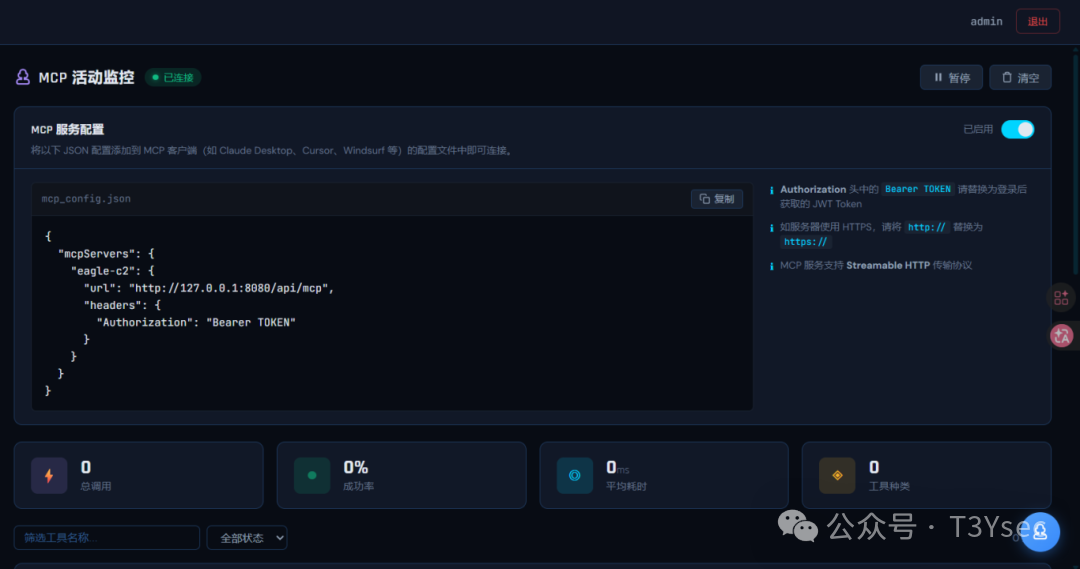Focus the 筛选工具名称 filter input
This screenshot has height=569, width=1080.
click(x=107, y=537)
